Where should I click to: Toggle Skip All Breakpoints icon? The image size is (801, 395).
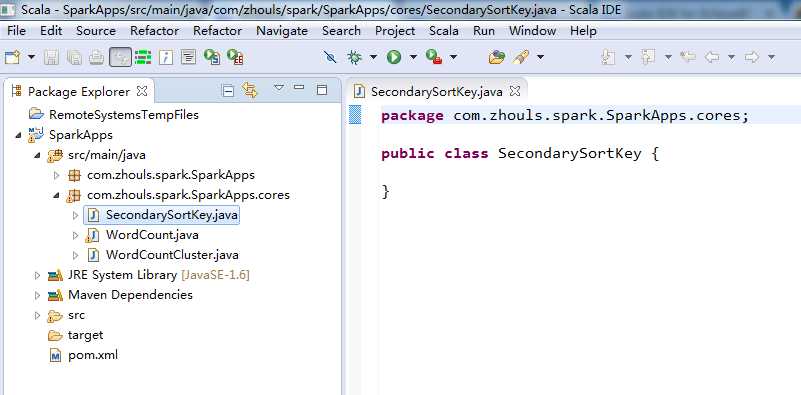click(330, 57)
